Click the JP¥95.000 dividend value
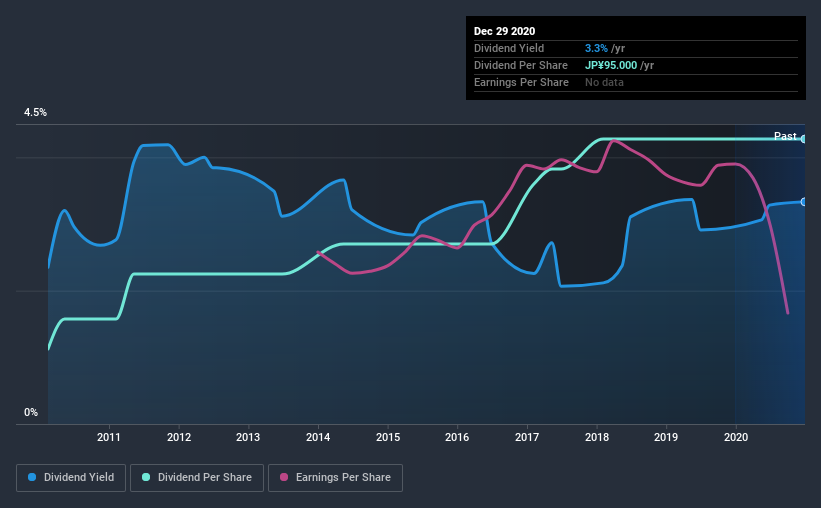 (611, 65)
